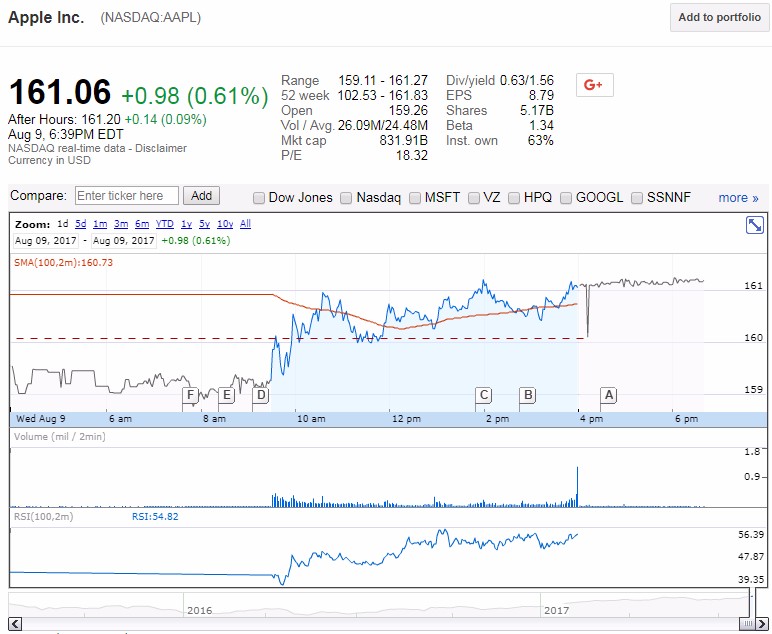The height and width of the screenshot is (634, 772).
Task: Click the Inst. own value 63%
Action: pyautogui.click(x=541, y=141)
